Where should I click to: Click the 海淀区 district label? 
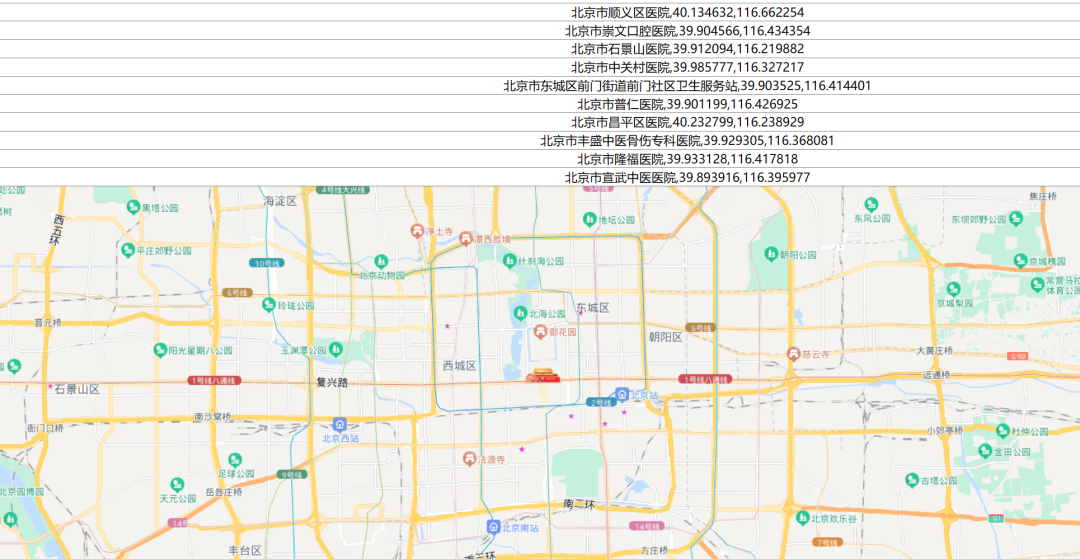(280, 201)
